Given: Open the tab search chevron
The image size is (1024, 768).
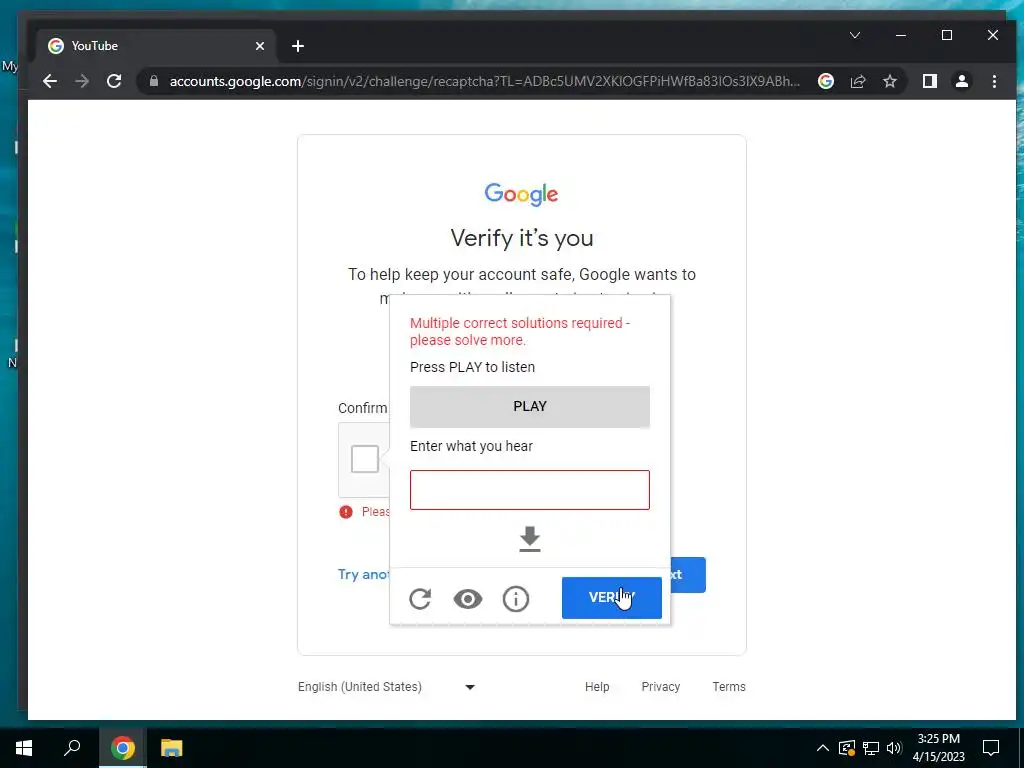Looking at the screenshot, I should tap(854, 35).
